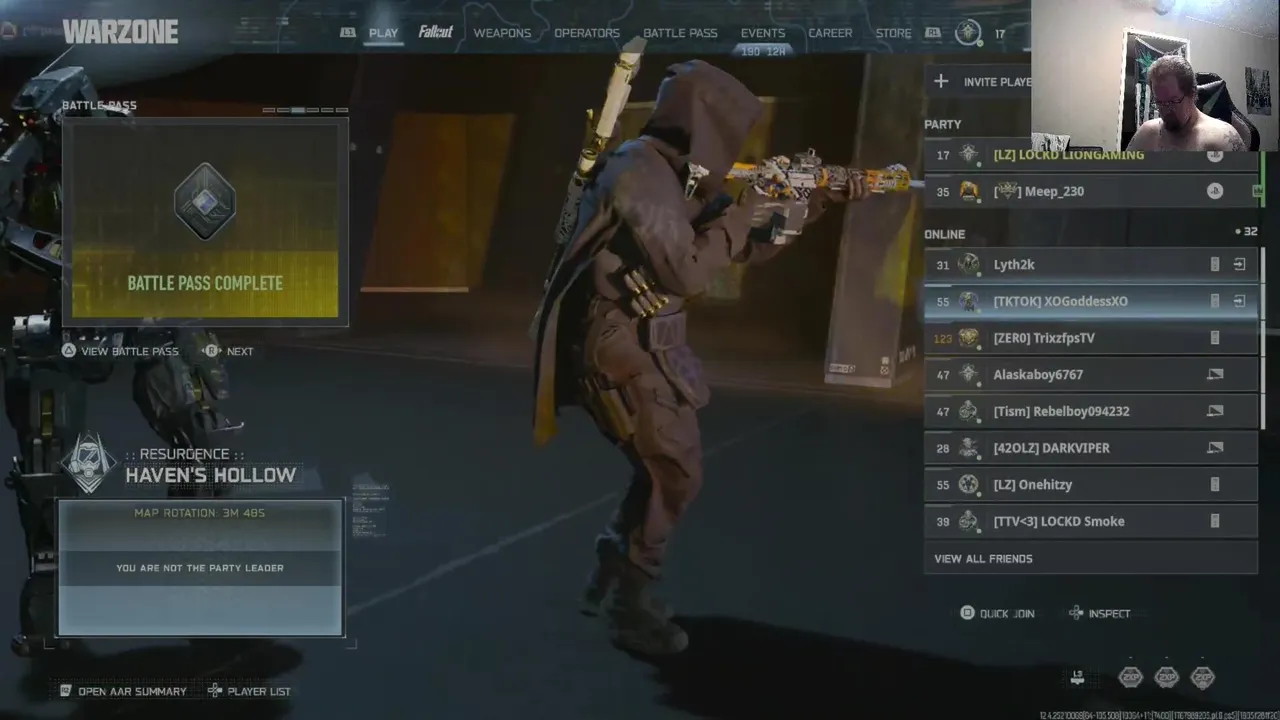Click party leader crown icon beside Meep_230

click(1257, 190)
